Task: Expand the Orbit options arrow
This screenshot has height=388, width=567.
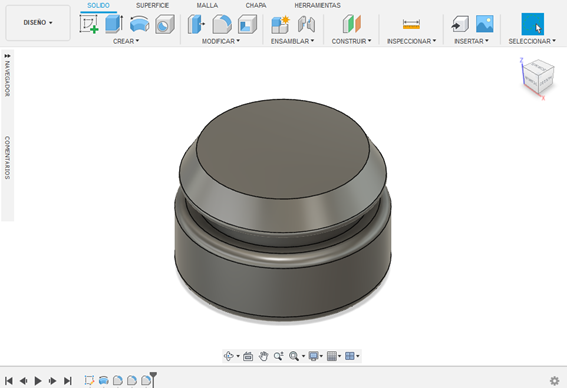Action: click(x=238, y=356)
